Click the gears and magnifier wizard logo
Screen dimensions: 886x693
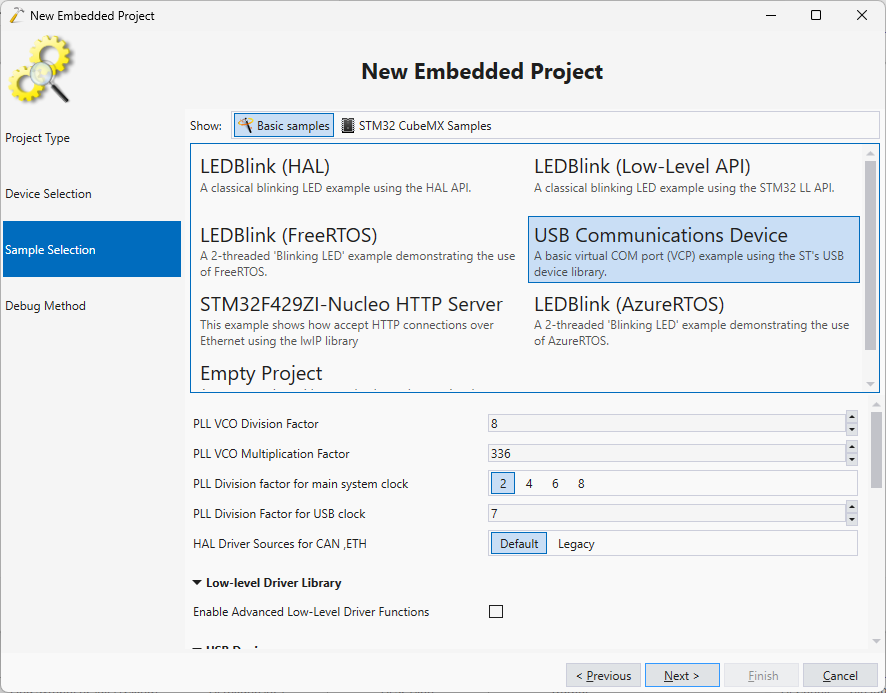tap(41, 70)
